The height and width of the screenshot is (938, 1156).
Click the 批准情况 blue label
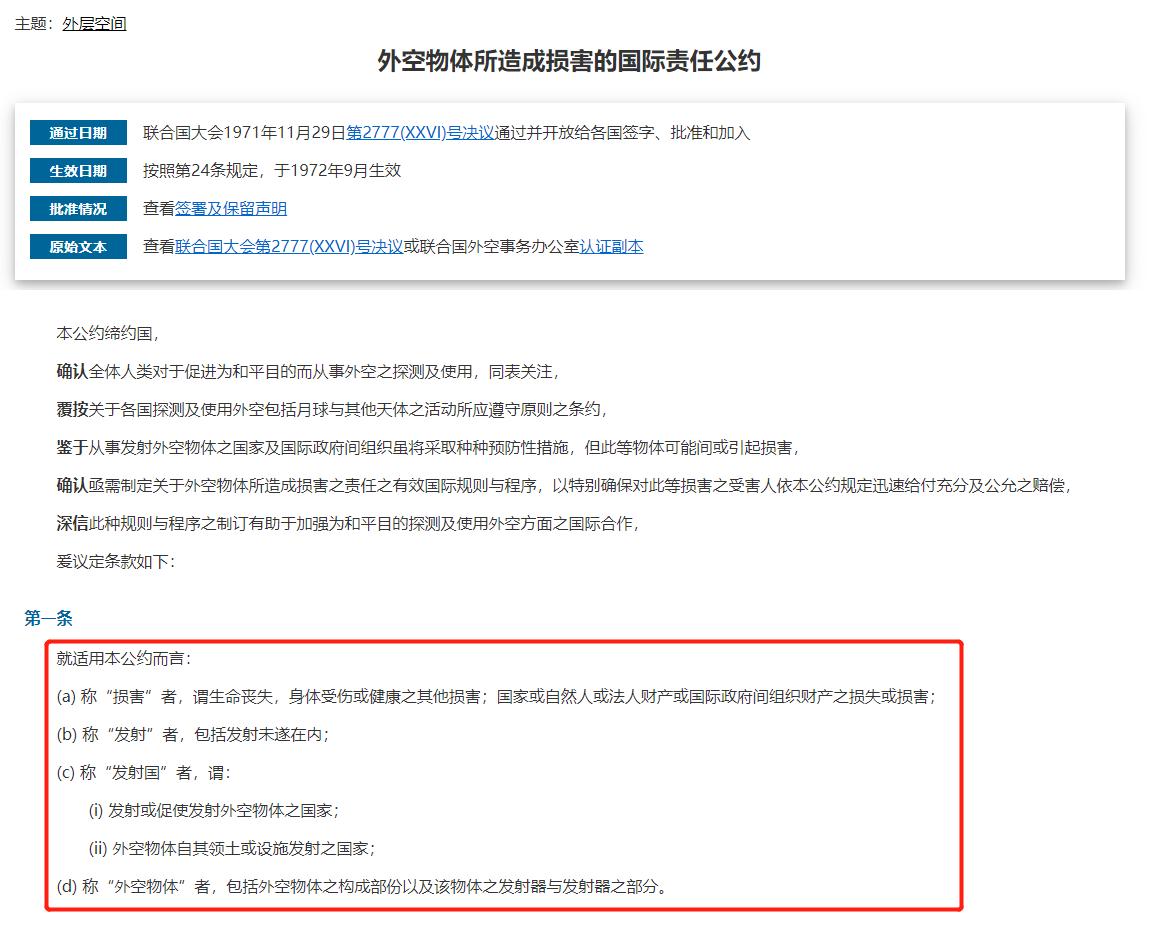tap(78, 208)
